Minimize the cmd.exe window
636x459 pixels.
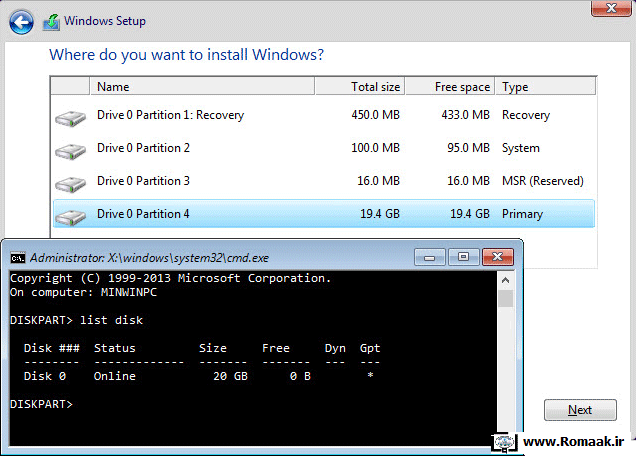(x=430, y=257)
